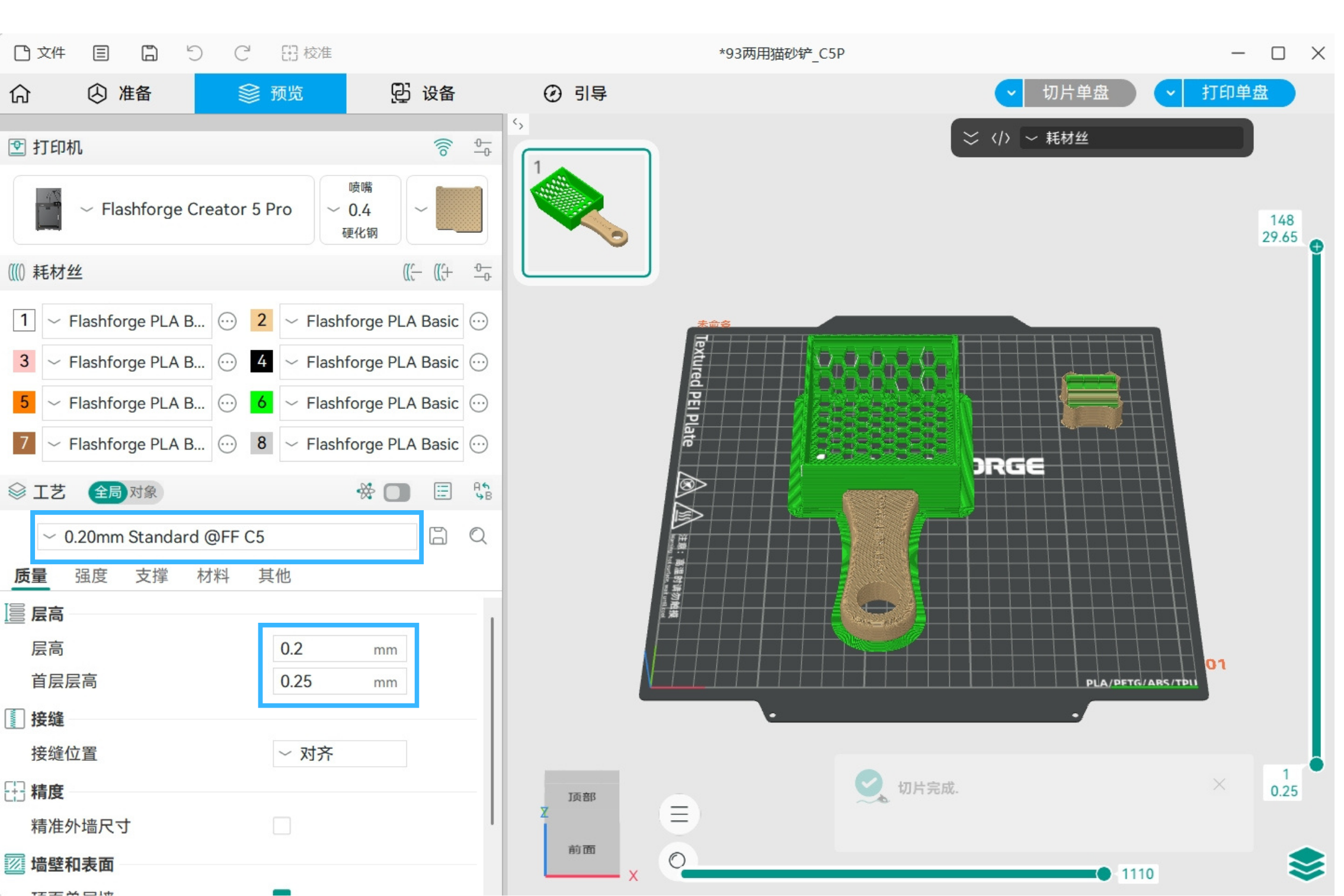Image resolution: width=1344 pixels, height=896 pixels.
Task: Switch to the 准备 prepare tab
Action: click(x=120, y=94)
